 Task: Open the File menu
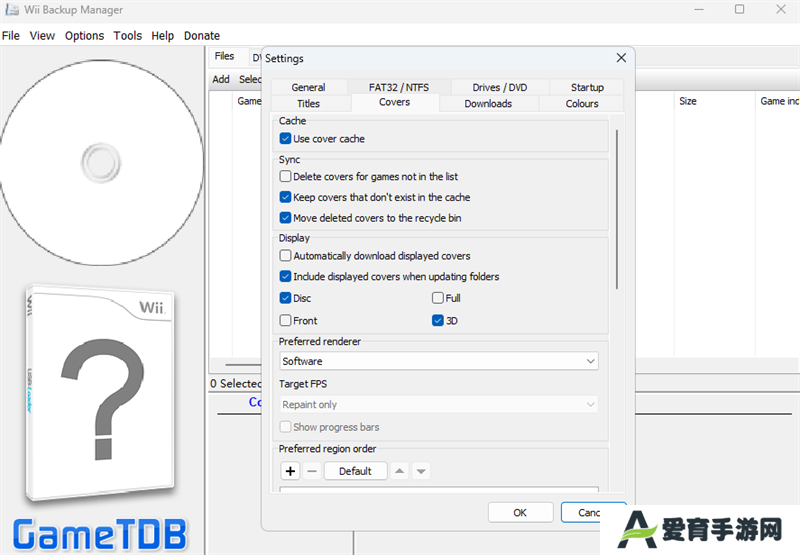(11, 36)
